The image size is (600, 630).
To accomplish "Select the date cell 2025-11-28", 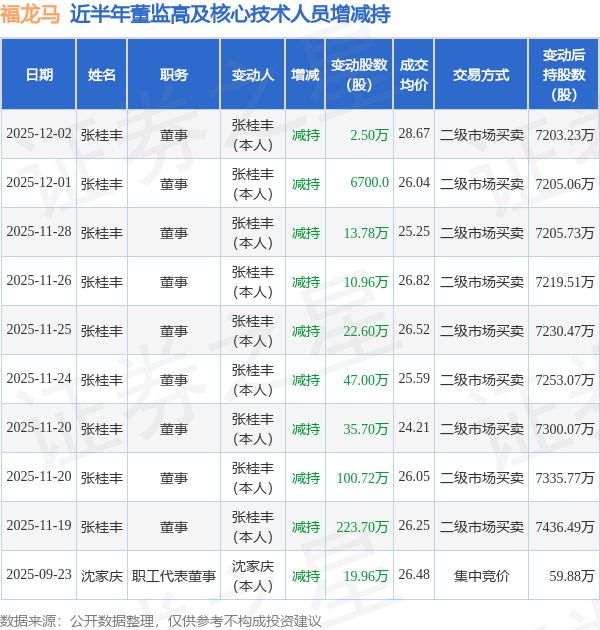I will click(x=39, y=232).
